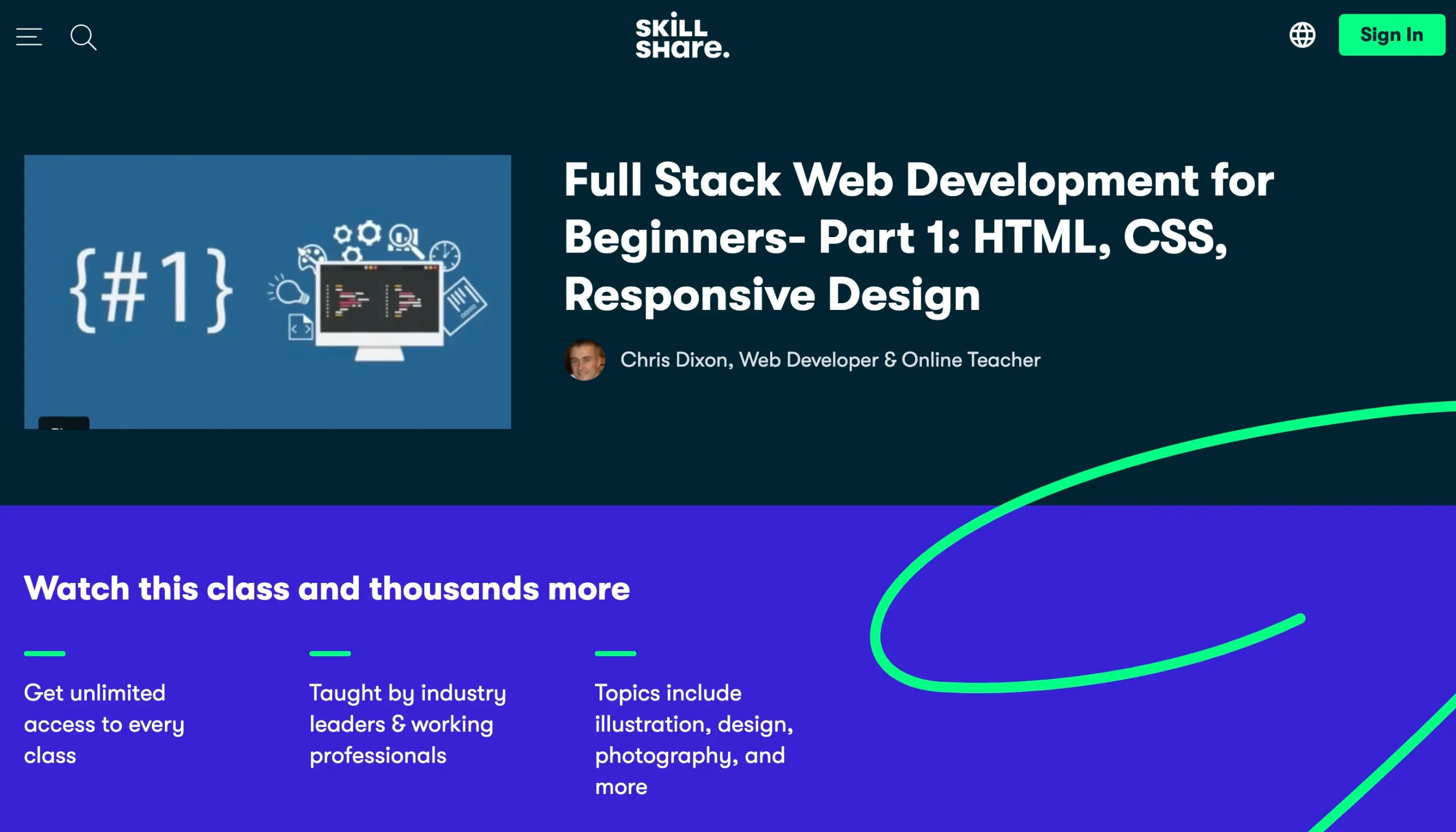Click the green bar above 'Topics include'
Viewport: 1456px width, 832px height.
pos(615,653)
